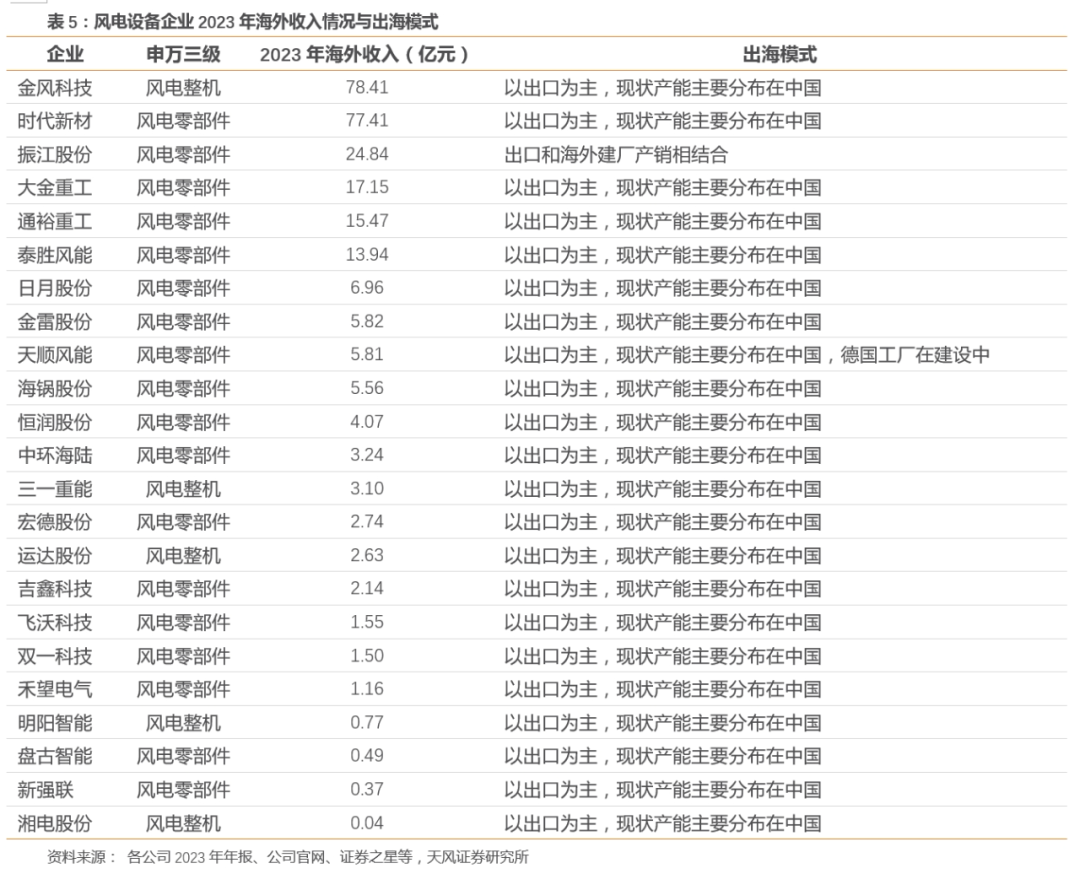Image resolution: width=1080 pixels, height=874 pixels.
Task: Click the value '6.96'
Action: pyautogui.click(x=367, y=288)
